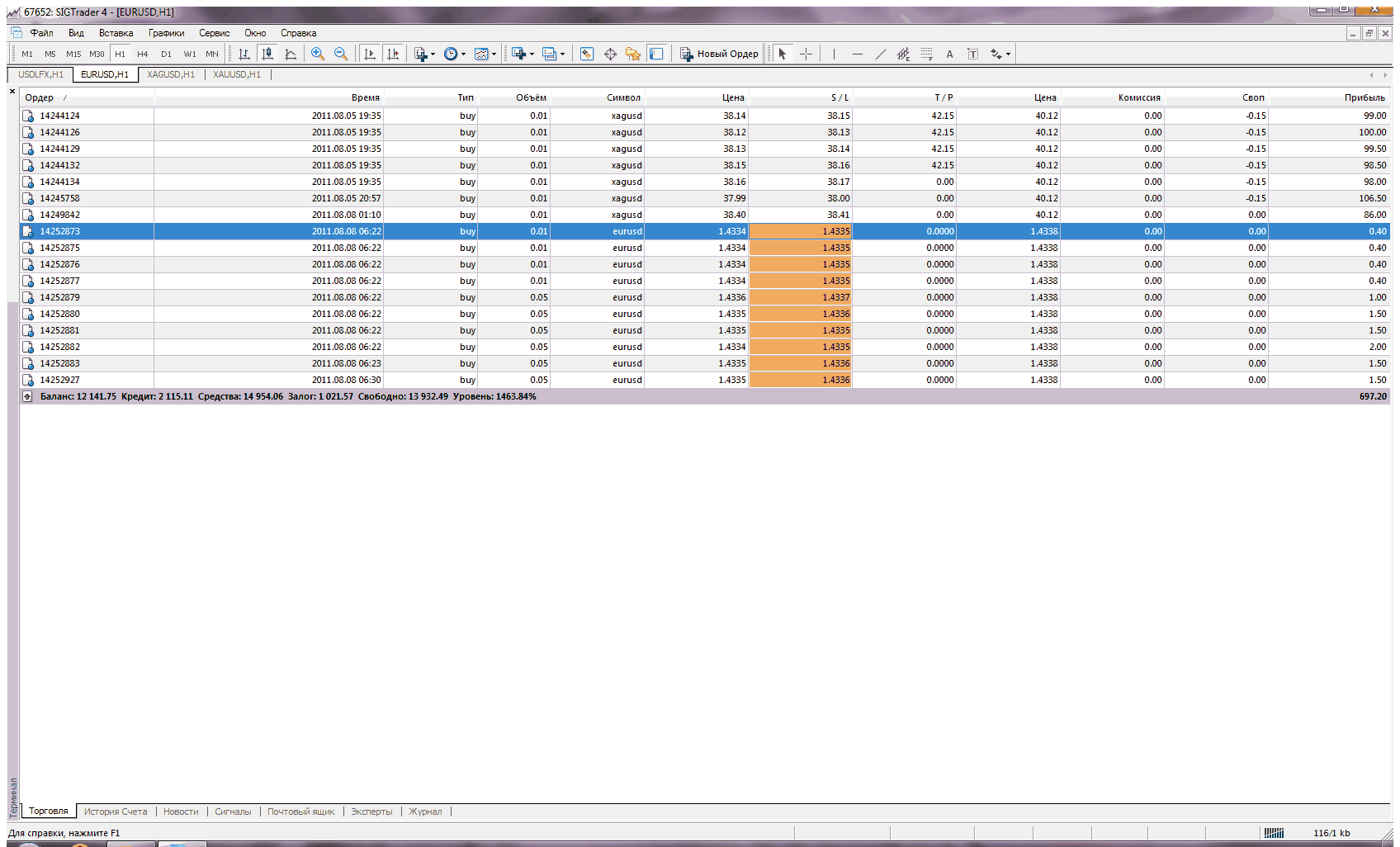Image resolution: width=1400 pixels, height=847 pixels.
Task: Click the connection status bars icon
Action: tap(1274, 833)
